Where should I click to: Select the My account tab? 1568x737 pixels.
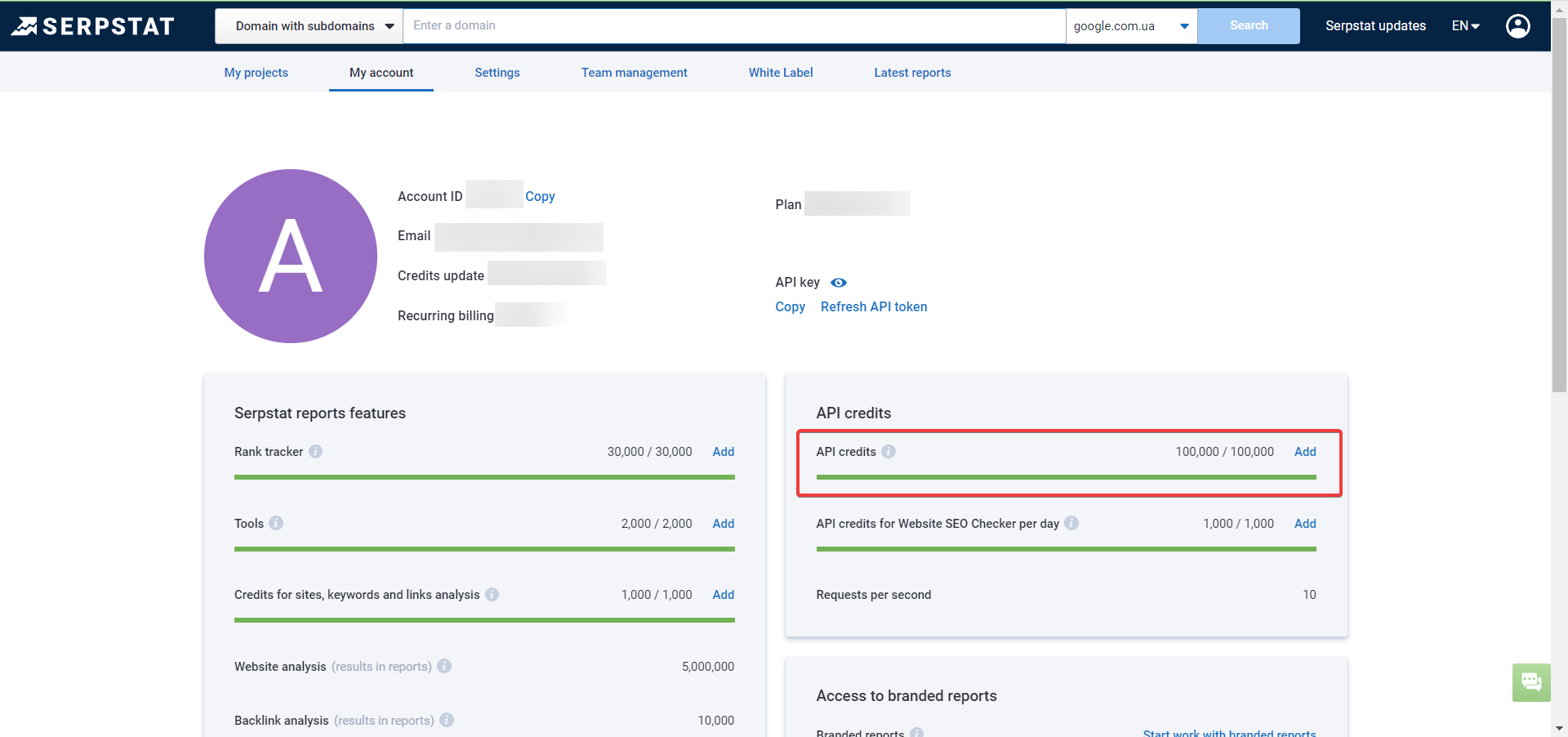(381, 73)
